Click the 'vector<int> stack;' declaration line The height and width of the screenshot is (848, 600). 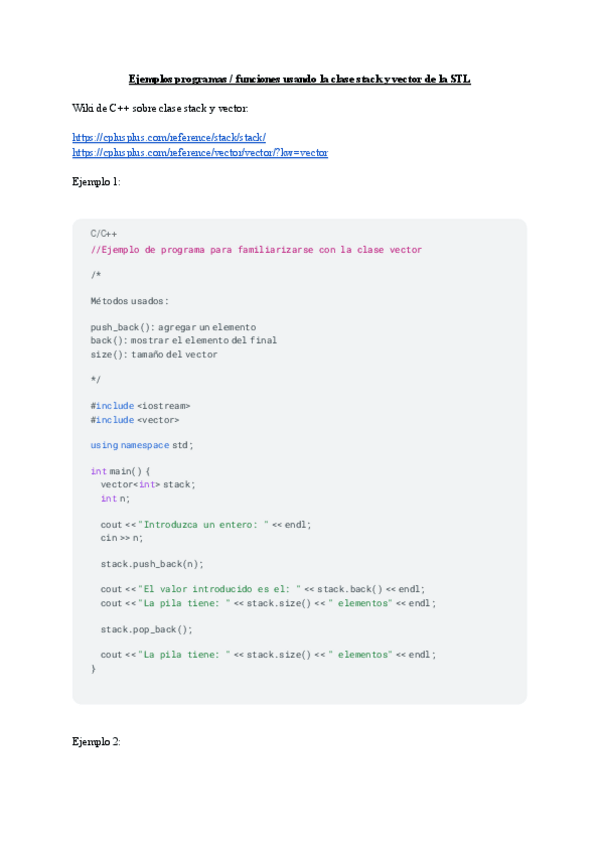(148, 484)
